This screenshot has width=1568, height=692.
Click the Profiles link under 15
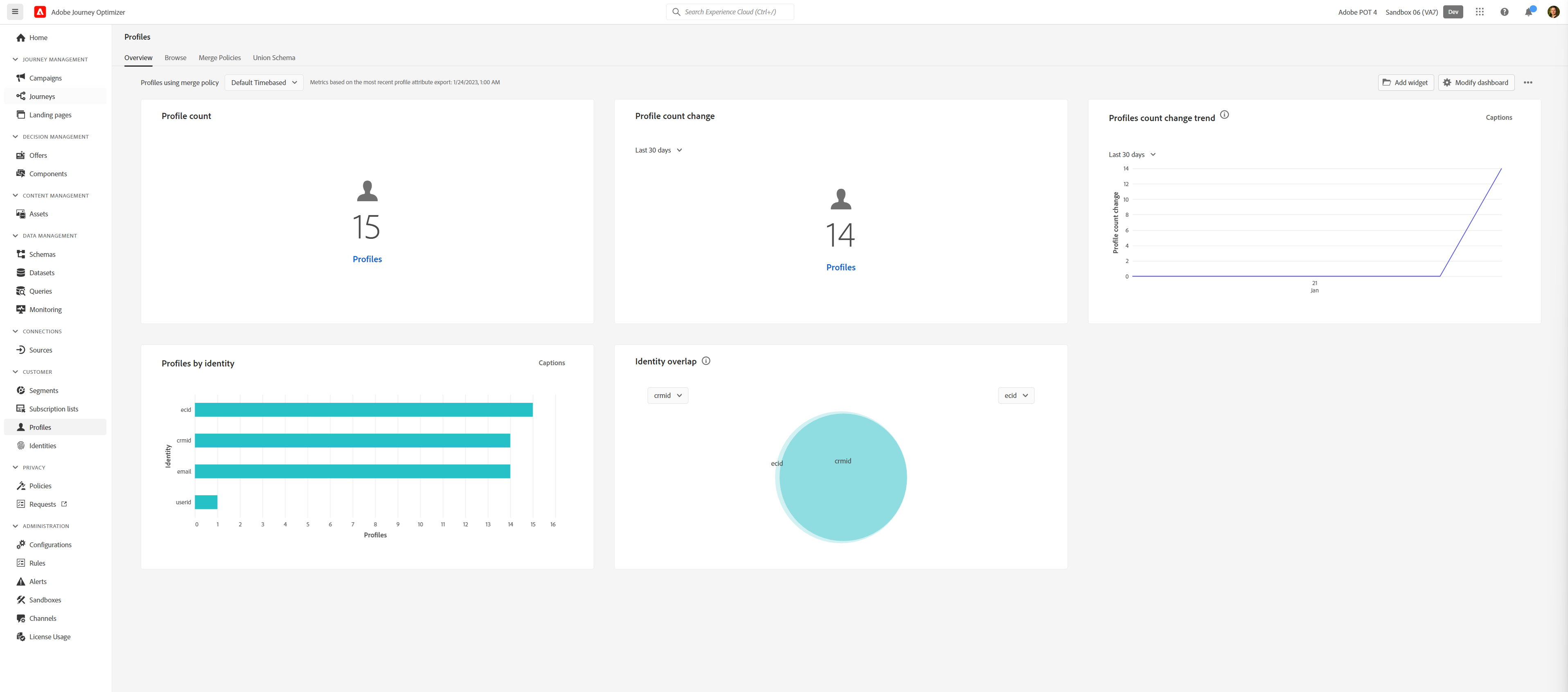tap(367, 259)
